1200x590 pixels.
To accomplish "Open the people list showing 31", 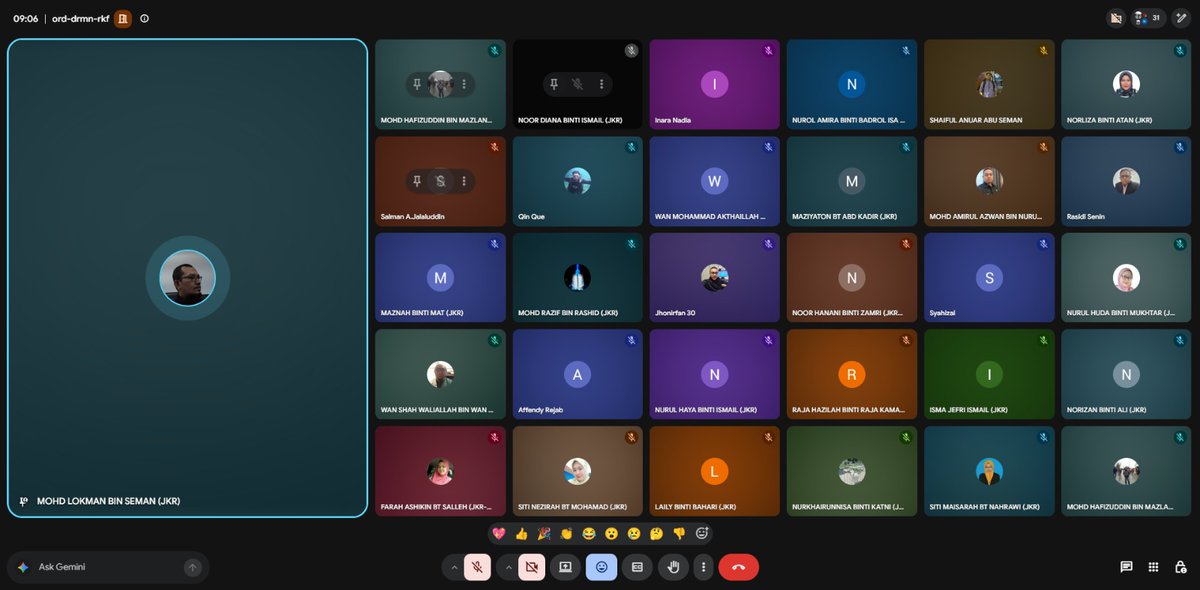I will (x=1148, y=18).
